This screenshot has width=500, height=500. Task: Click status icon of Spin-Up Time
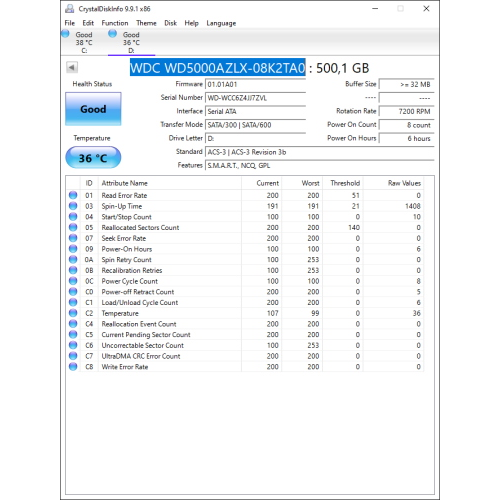point(73,206)
